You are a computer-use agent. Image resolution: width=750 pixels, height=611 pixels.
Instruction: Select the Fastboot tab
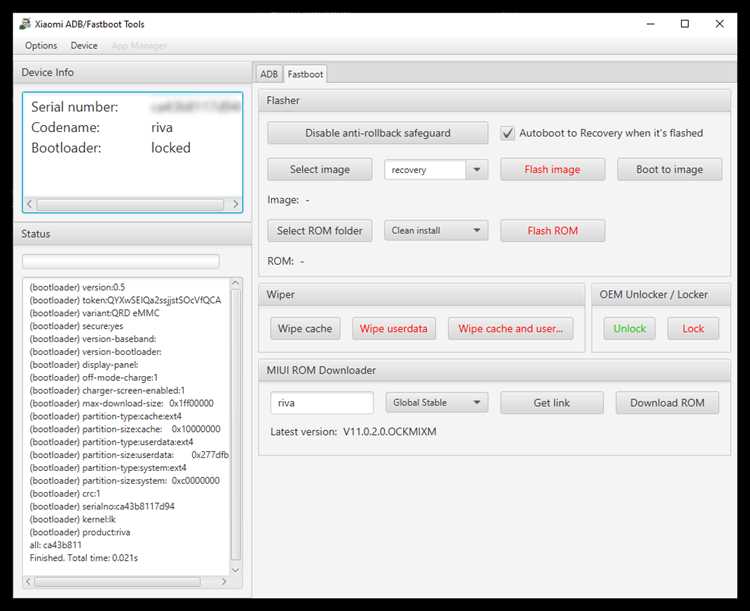pyautogui.click(x=305, y=74)
